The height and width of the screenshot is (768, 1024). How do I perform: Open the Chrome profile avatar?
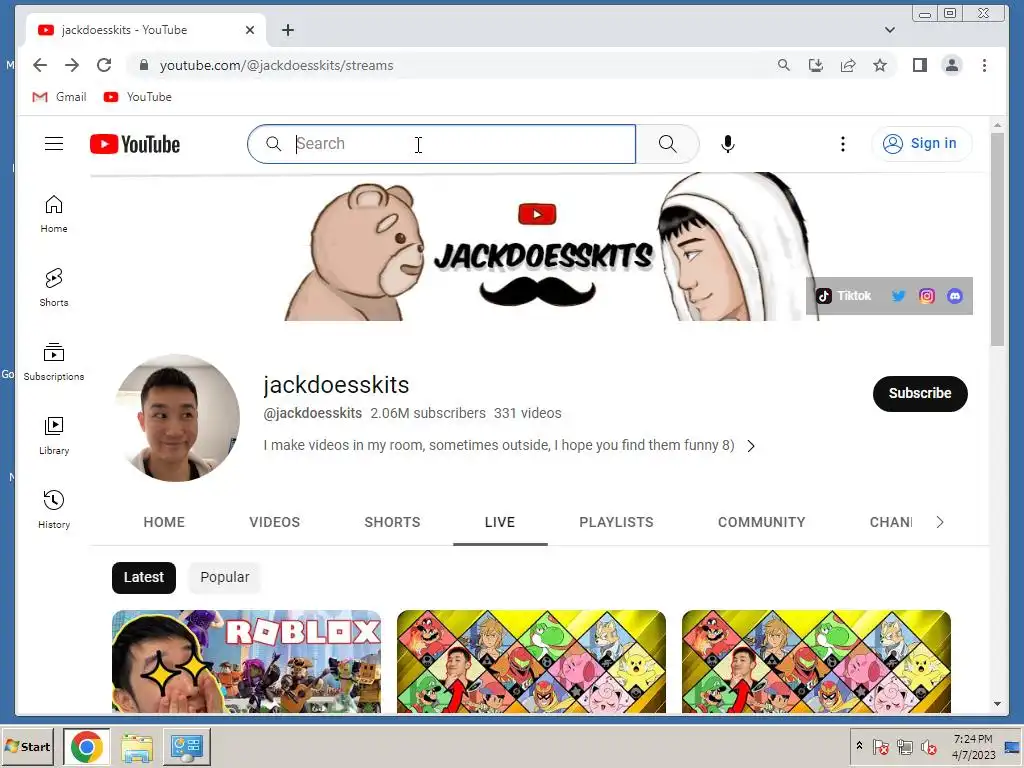tap(952, 65)
